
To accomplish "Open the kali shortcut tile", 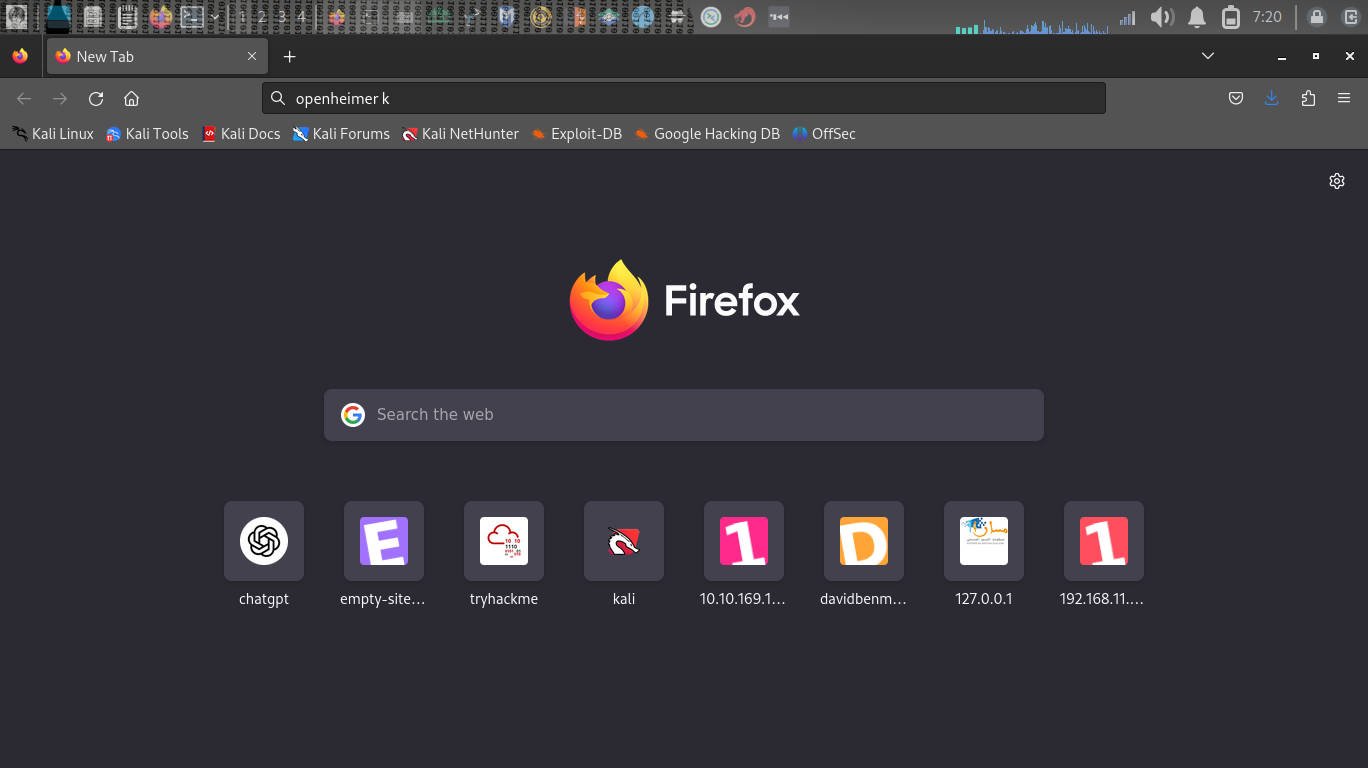I will coord(624,541).
